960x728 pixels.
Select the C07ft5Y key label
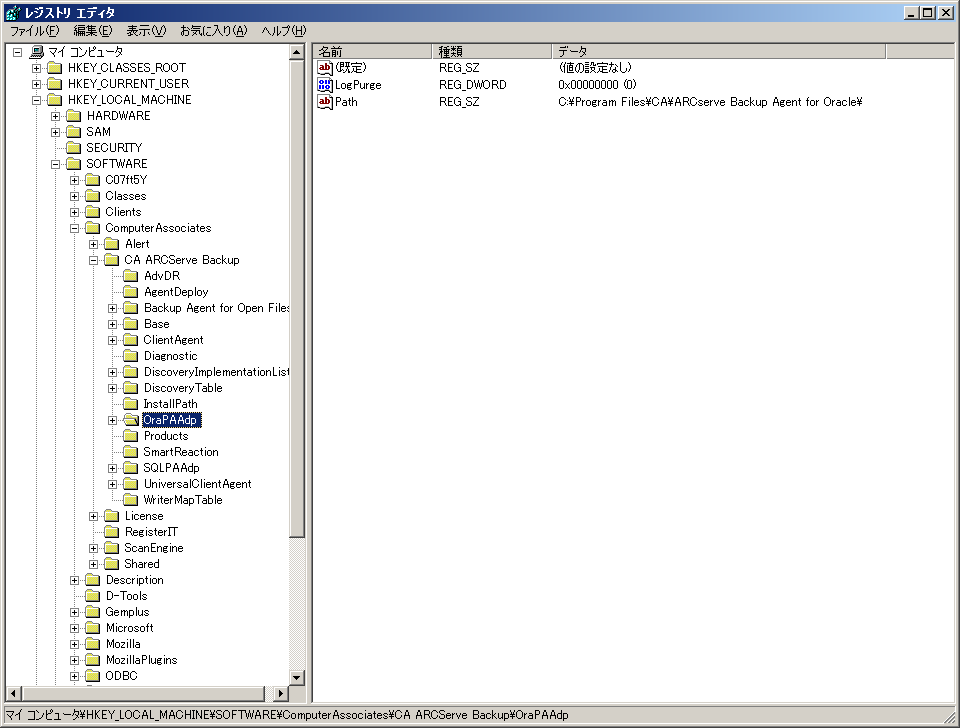(126, 180)
